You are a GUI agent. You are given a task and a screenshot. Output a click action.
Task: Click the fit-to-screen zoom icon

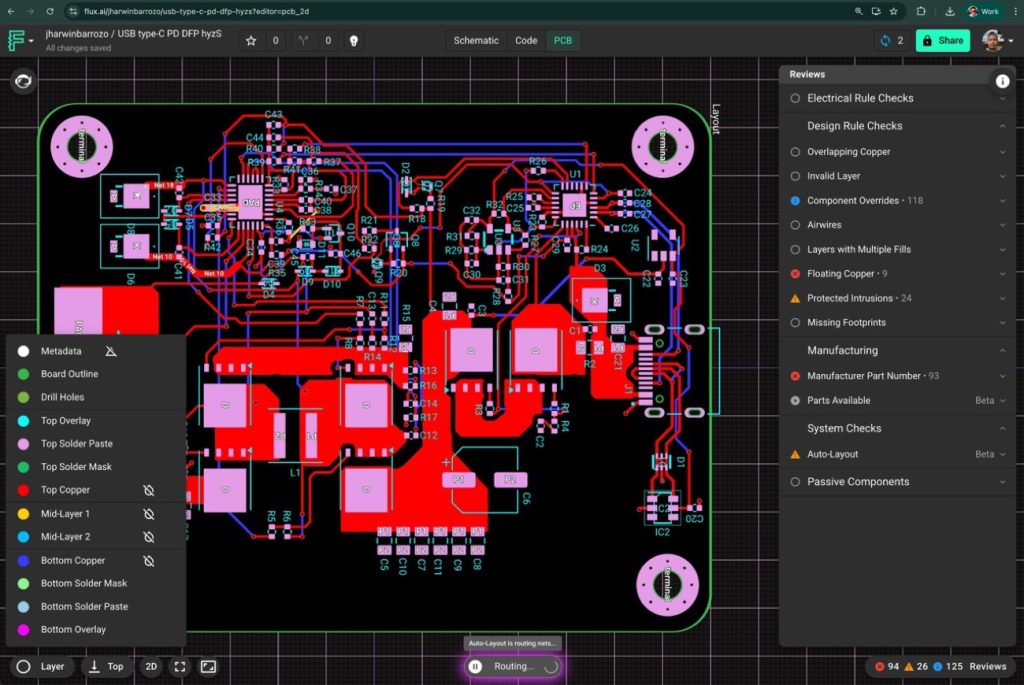[180, 666]
